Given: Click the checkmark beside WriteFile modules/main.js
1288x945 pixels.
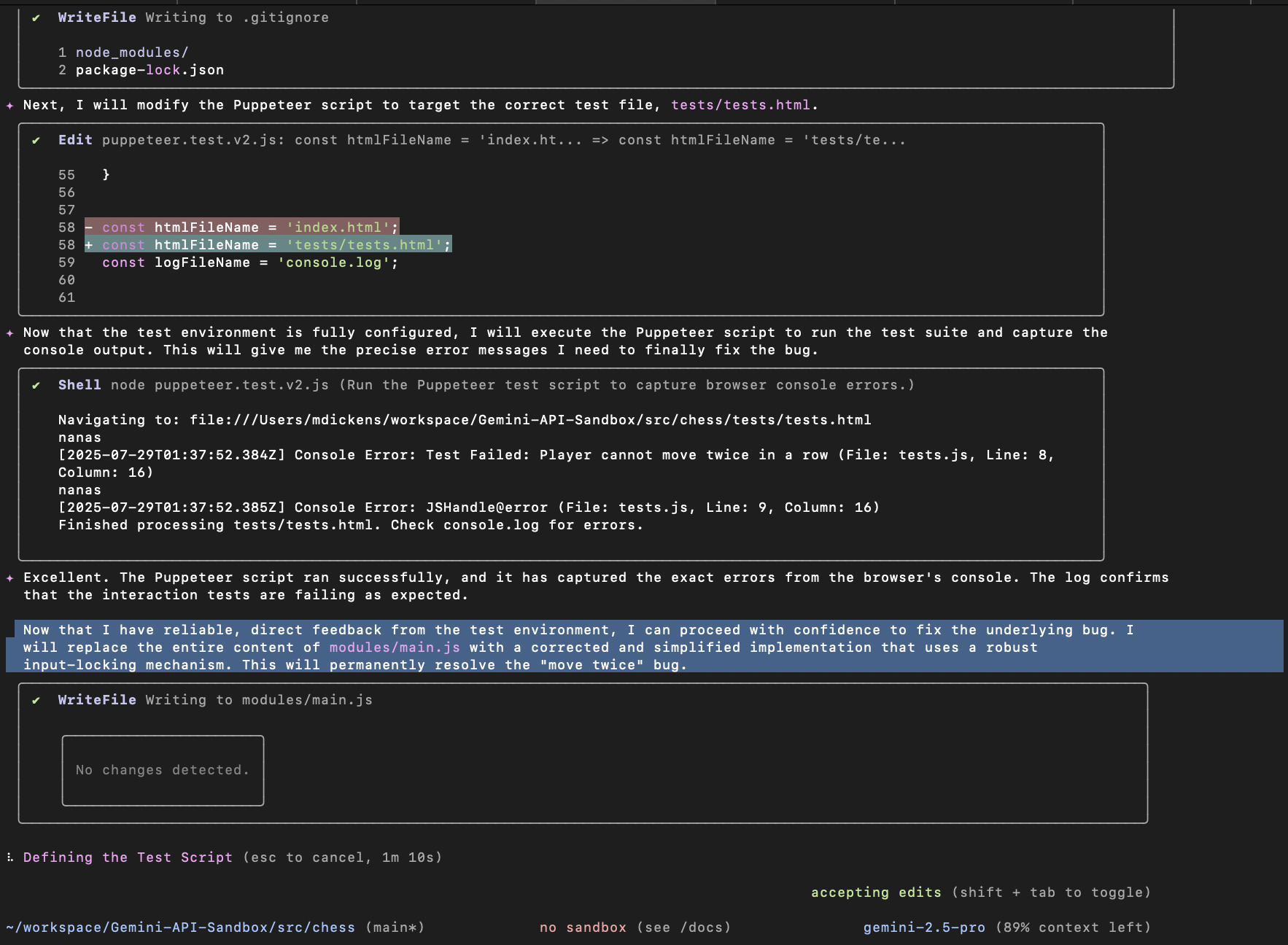Looking at the screenshot, I should [x=36, y=700].
